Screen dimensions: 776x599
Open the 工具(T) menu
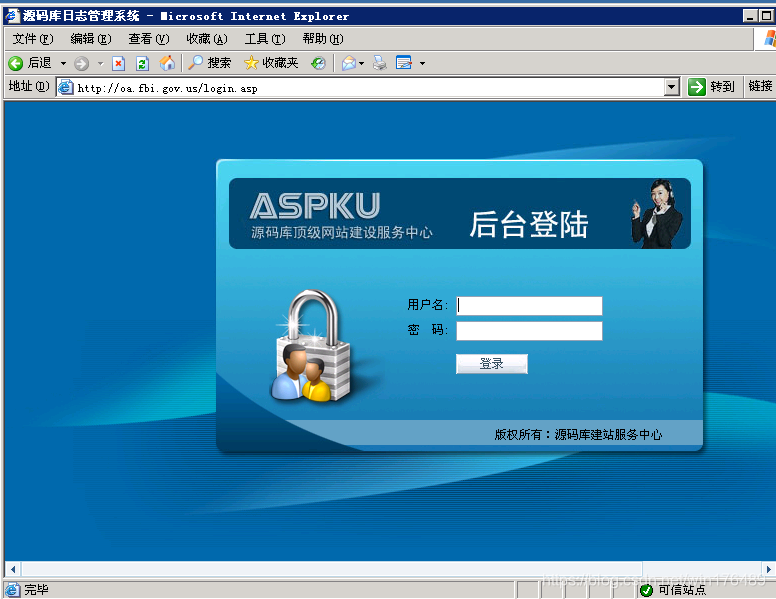[x=265, y=39]
